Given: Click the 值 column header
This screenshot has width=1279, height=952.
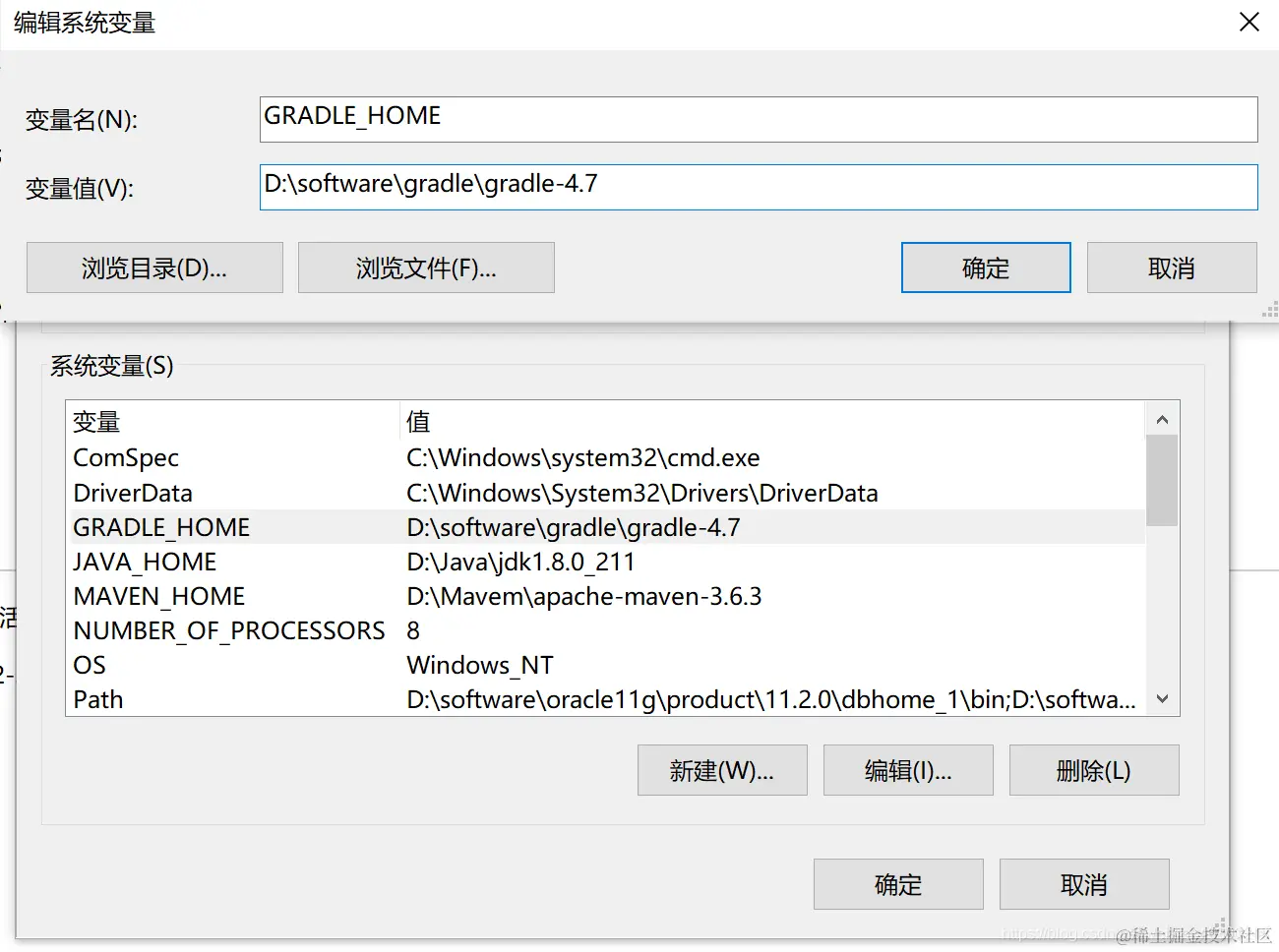Looking at the screenshot, I should pos(772,421).
